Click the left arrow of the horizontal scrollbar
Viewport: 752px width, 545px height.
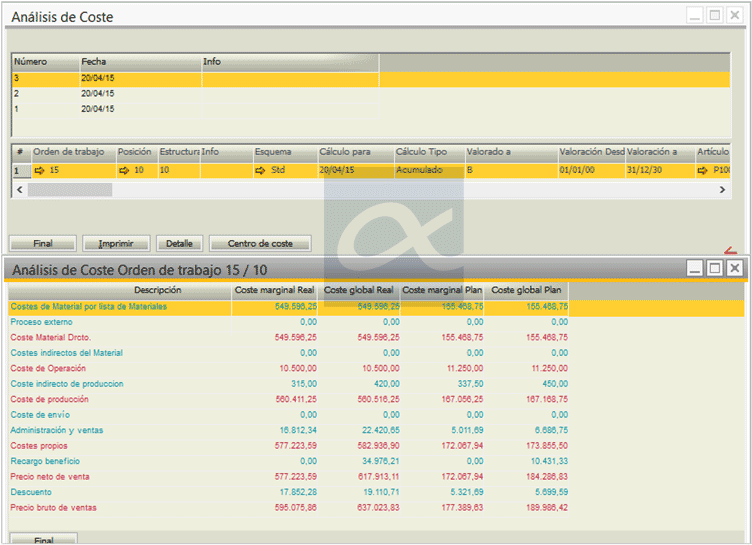(x=19, y=189)
